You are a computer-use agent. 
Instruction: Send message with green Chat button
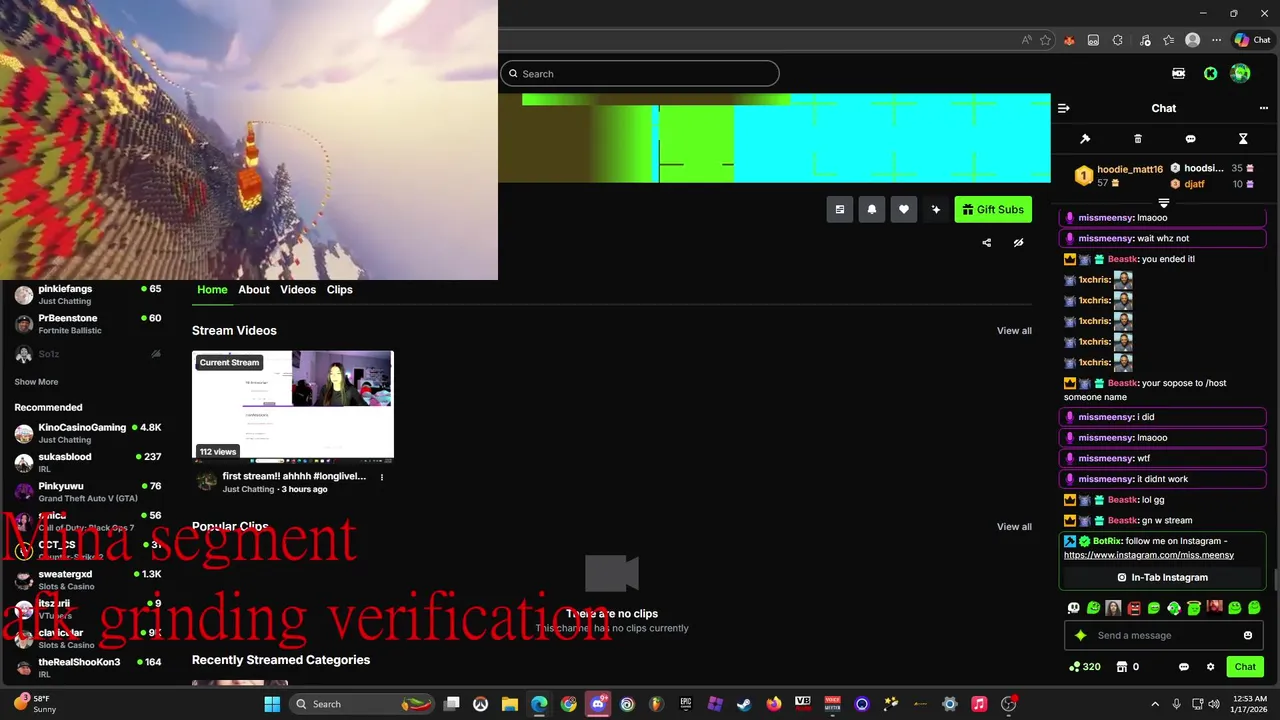pos(1245,667)
